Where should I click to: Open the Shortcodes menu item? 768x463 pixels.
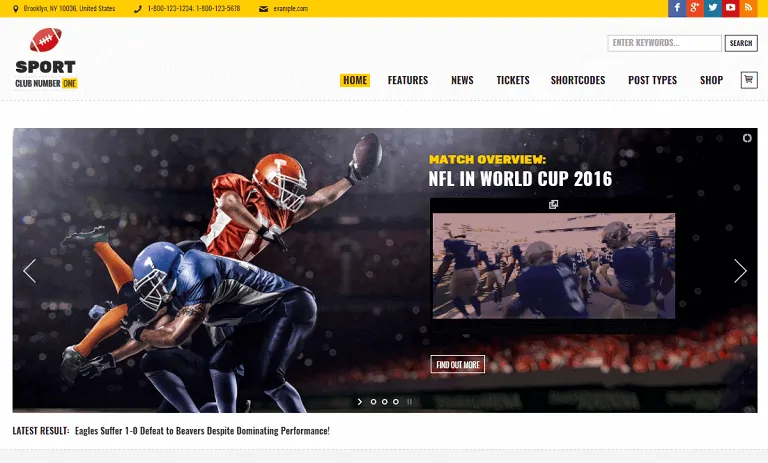[578, 80]
